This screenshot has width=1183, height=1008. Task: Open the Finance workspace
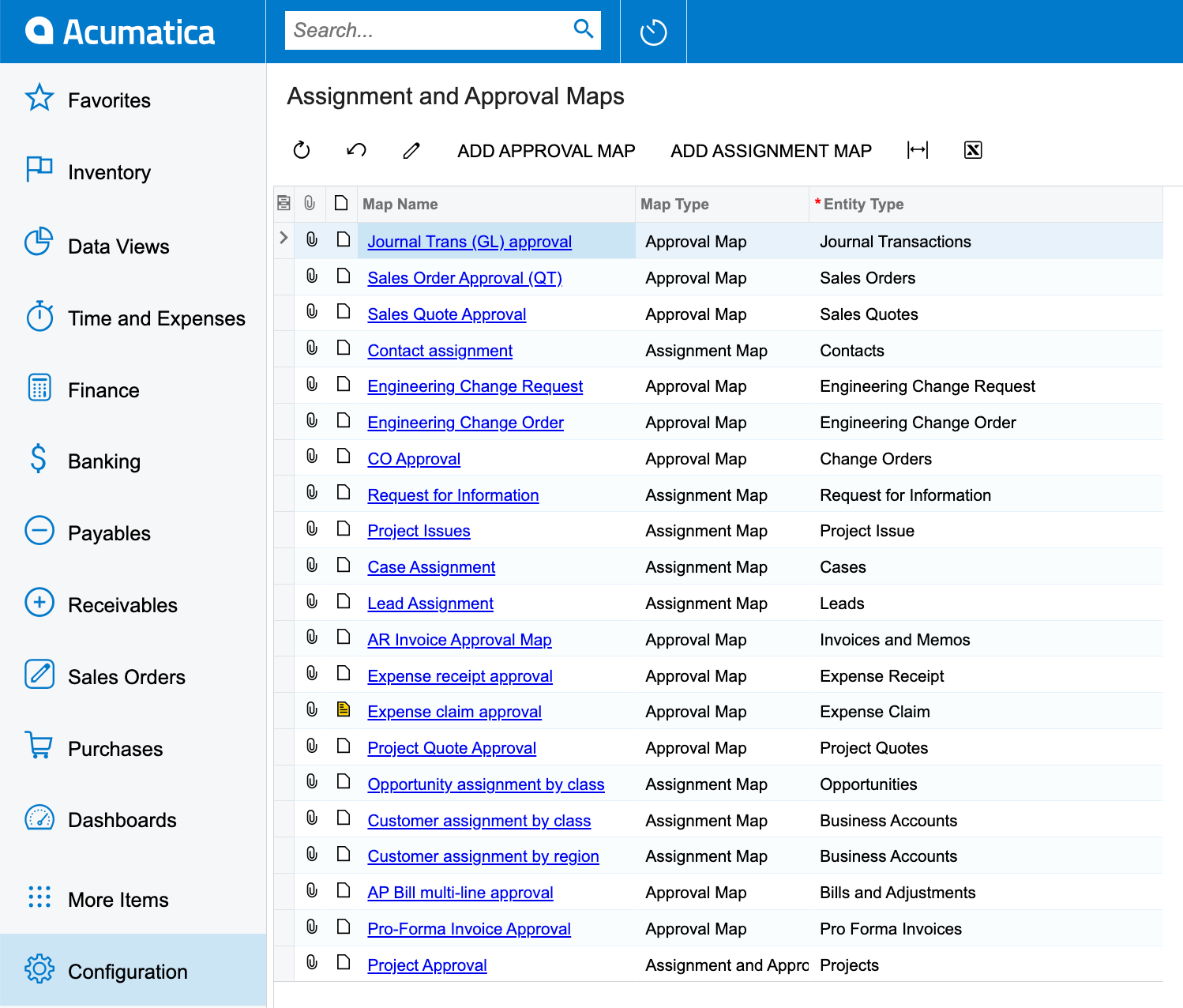(x=133, y=389)
